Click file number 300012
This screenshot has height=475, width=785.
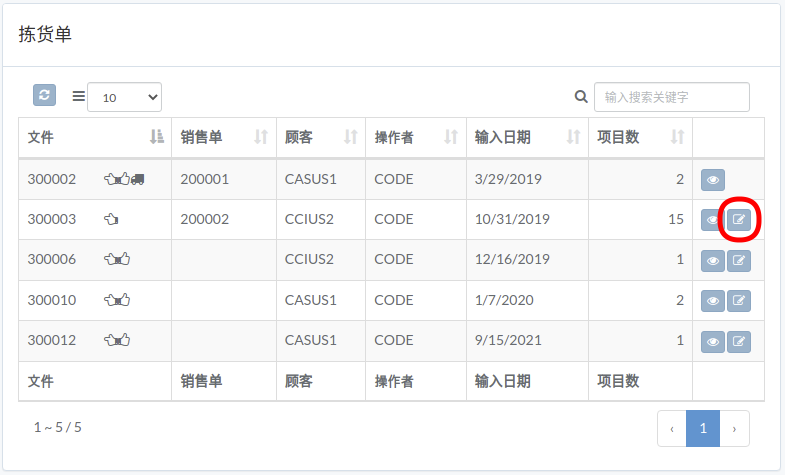(x=52, y=340)
